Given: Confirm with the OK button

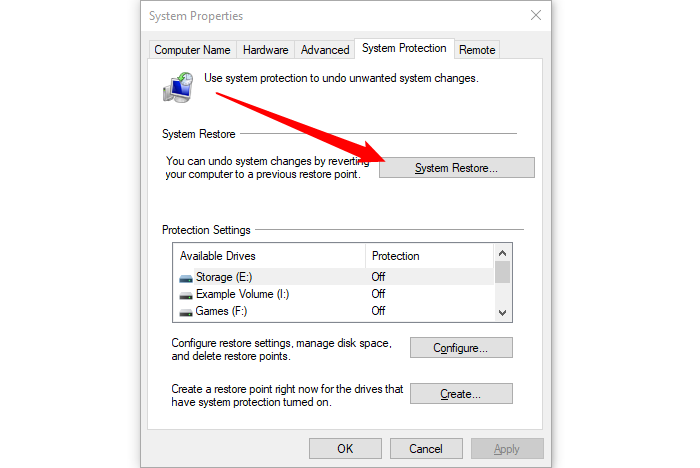Looking at the screenshot, I should point(345,448).
